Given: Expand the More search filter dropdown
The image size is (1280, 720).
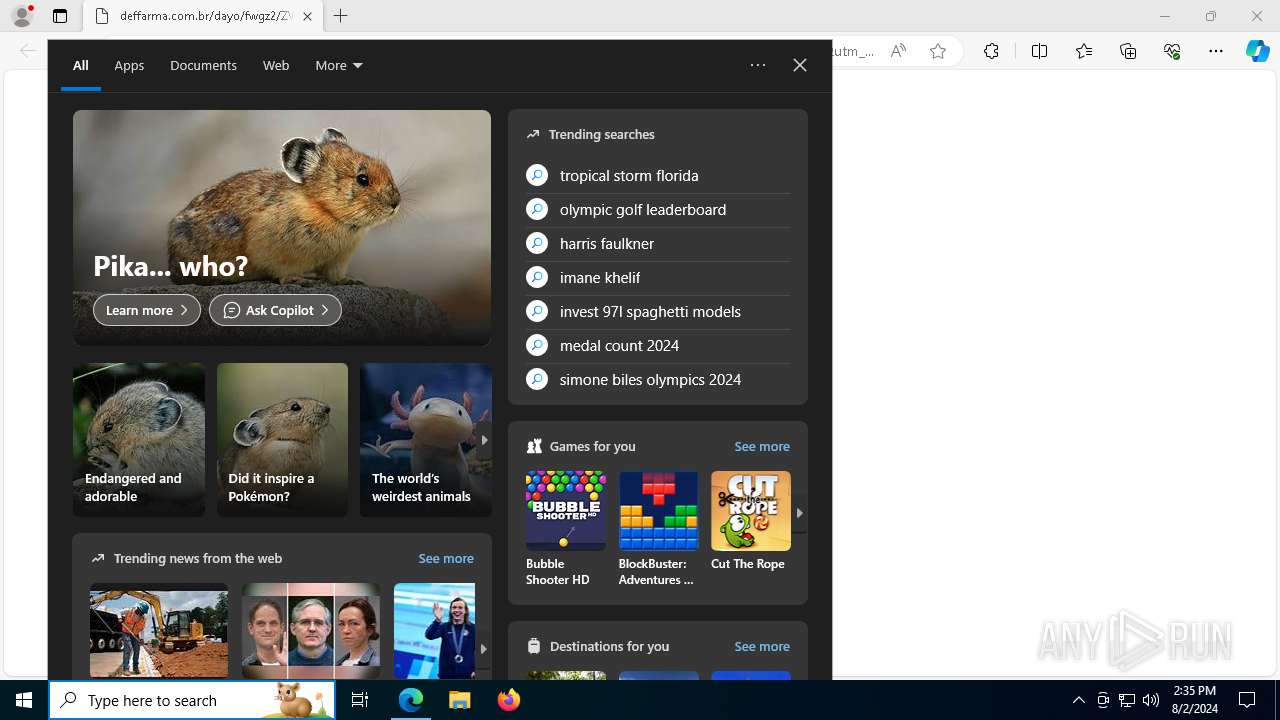Looking at the screenshot, I should point(339,65).
